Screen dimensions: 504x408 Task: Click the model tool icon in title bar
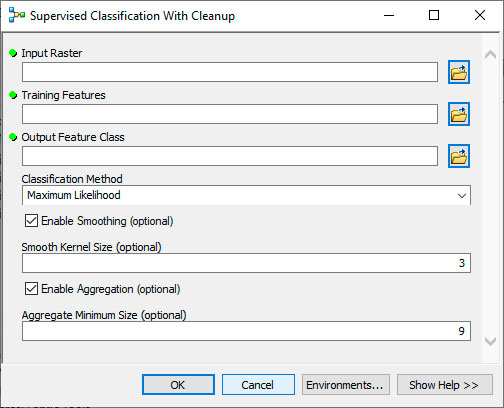pyautogui.click(x=17, y=15)
